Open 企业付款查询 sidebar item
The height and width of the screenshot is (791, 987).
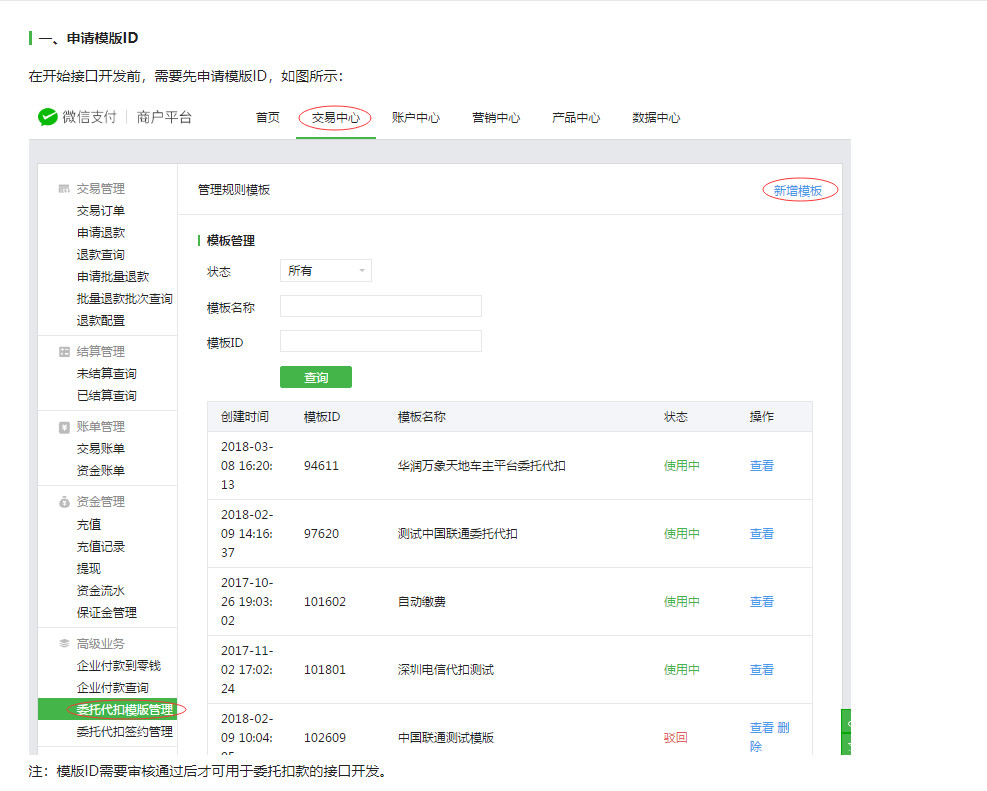113,688
